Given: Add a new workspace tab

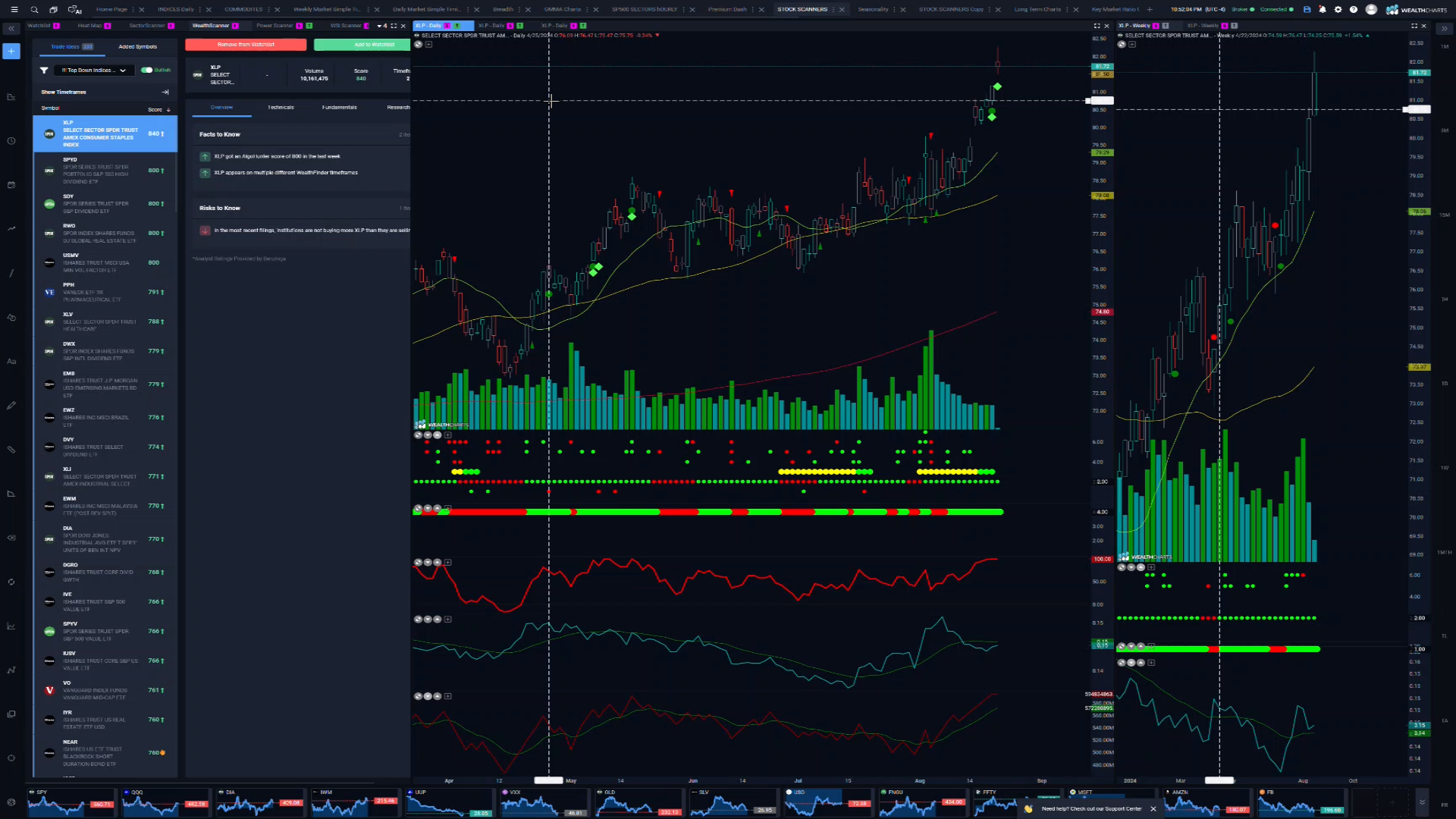Looking at the screenshot, I should pos(1150,9).
